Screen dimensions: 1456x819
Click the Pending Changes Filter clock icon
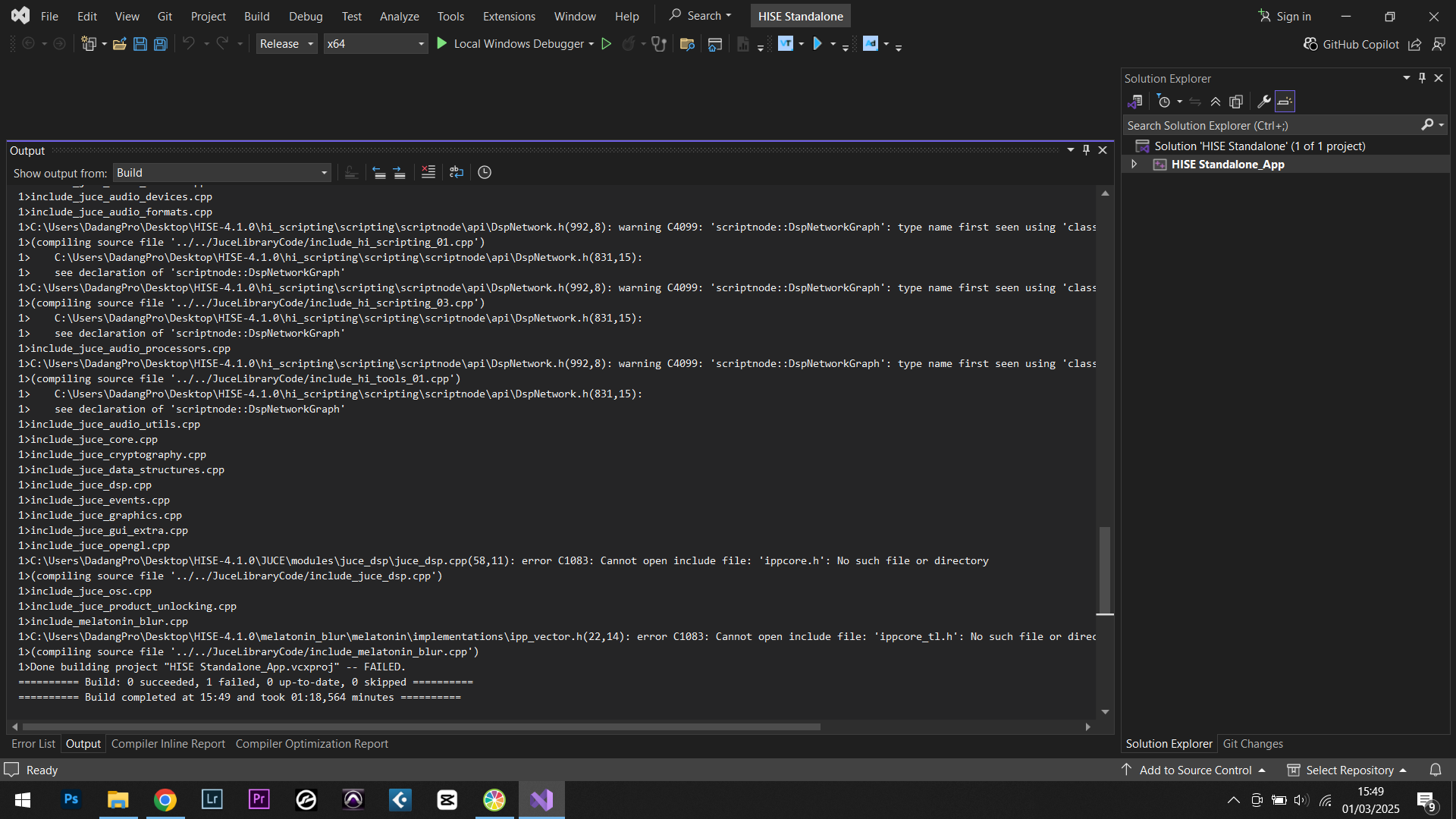point(1164,102)
